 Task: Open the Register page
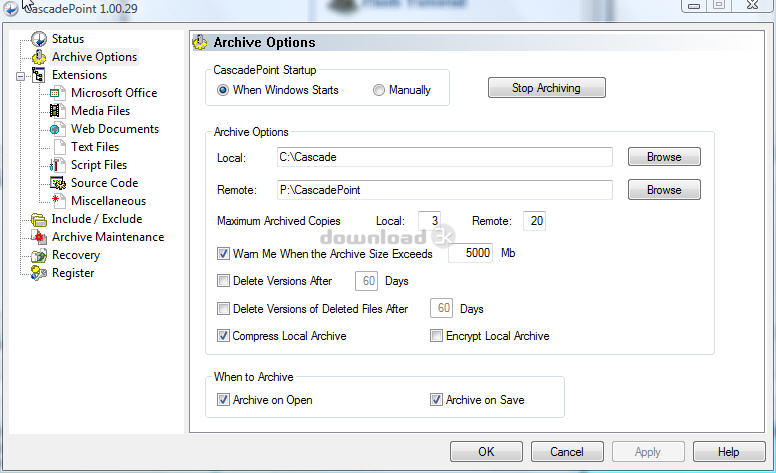pos(73,273)
